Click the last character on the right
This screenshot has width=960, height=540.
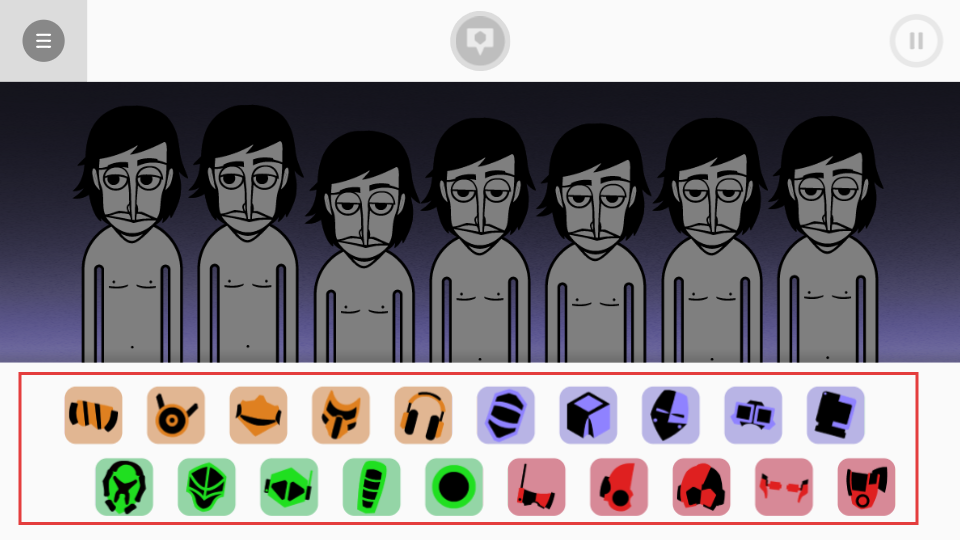tap(827, 239)
